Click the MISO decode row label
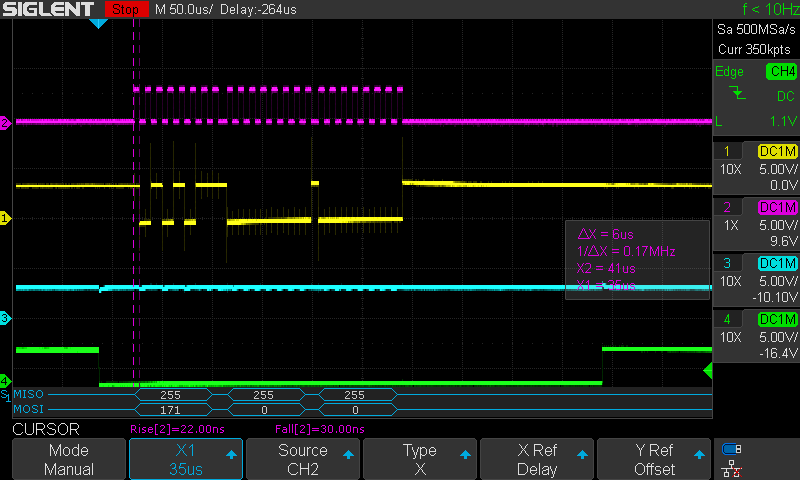Image resolution: width=800 pixels, height=480 pixels. pos(29,394)
